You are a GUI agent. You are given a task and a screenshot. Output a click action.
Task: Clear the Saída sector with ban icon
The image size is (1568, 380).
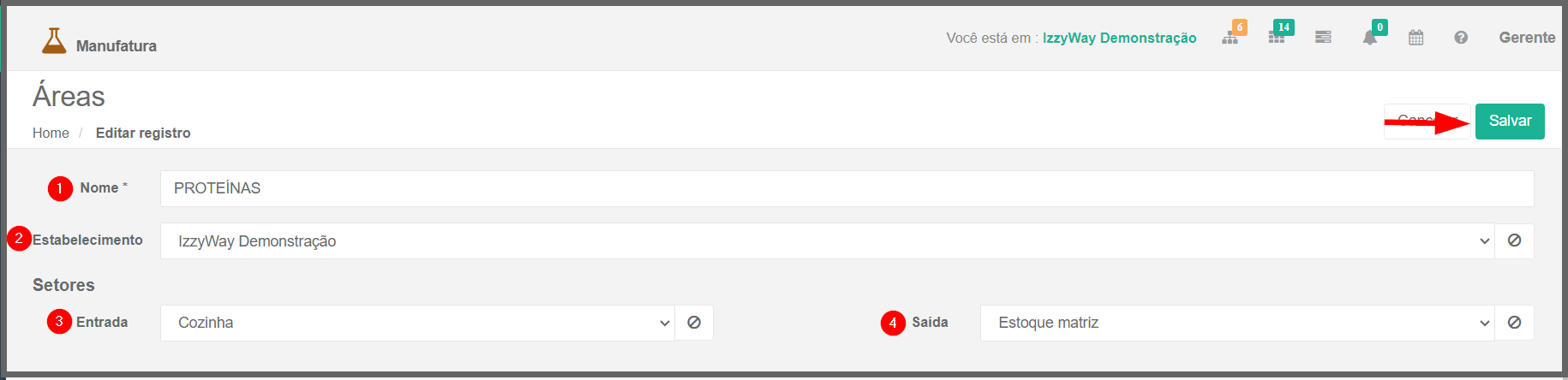(x=1514, y=323)
